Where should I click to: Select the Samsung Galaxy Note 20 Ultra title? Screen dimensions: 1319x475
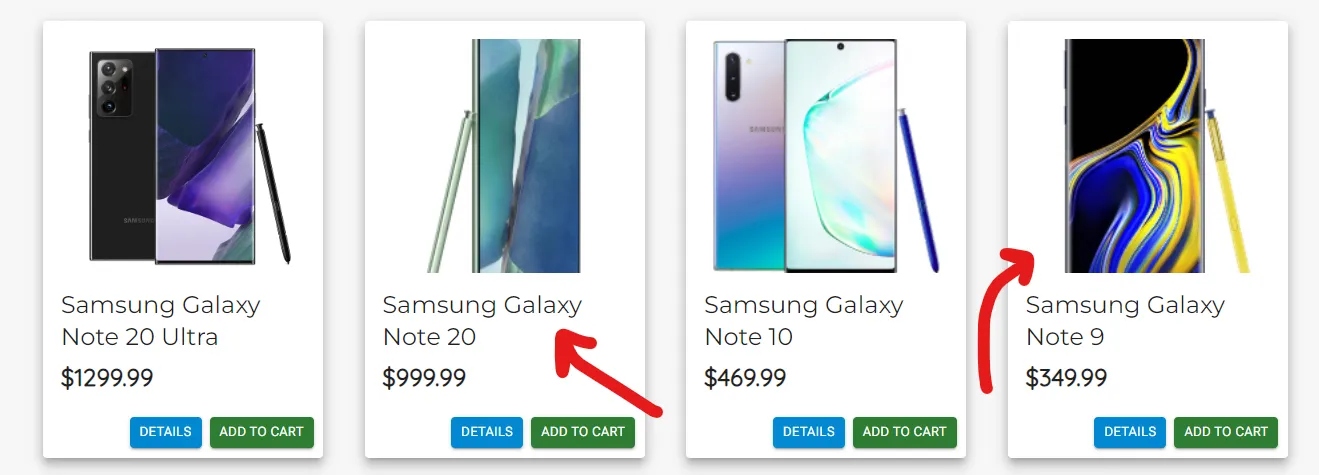point(161,320)
